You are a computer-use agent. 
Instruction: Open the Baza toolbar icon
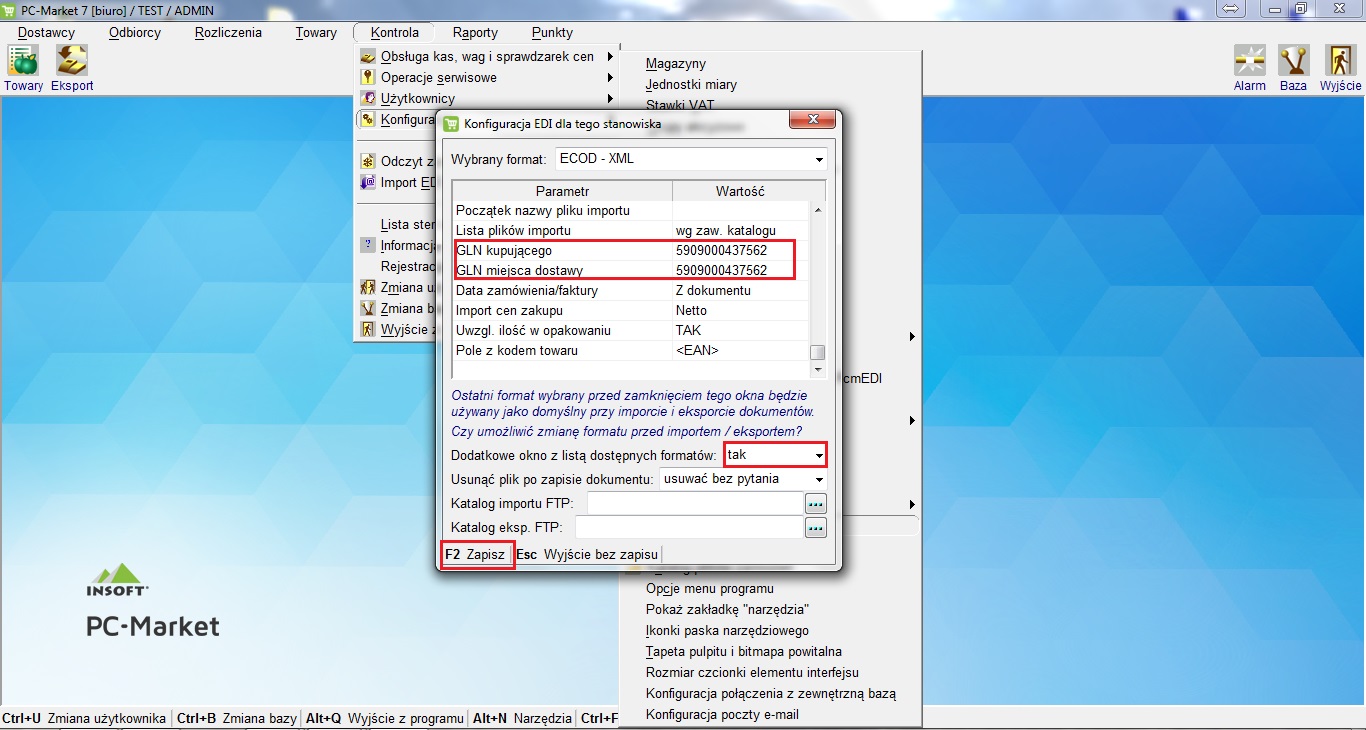[1293, 61]
